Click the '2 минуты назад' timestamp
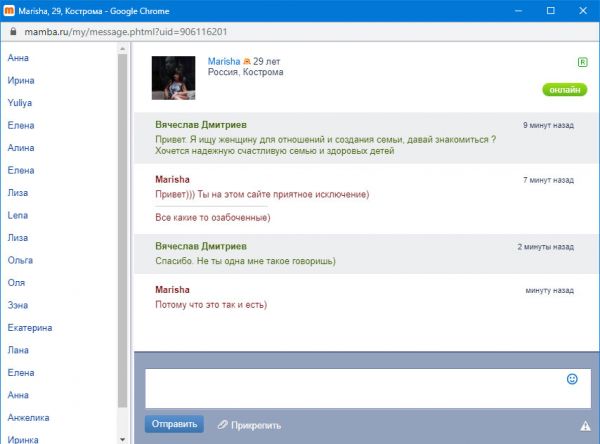 546,247
